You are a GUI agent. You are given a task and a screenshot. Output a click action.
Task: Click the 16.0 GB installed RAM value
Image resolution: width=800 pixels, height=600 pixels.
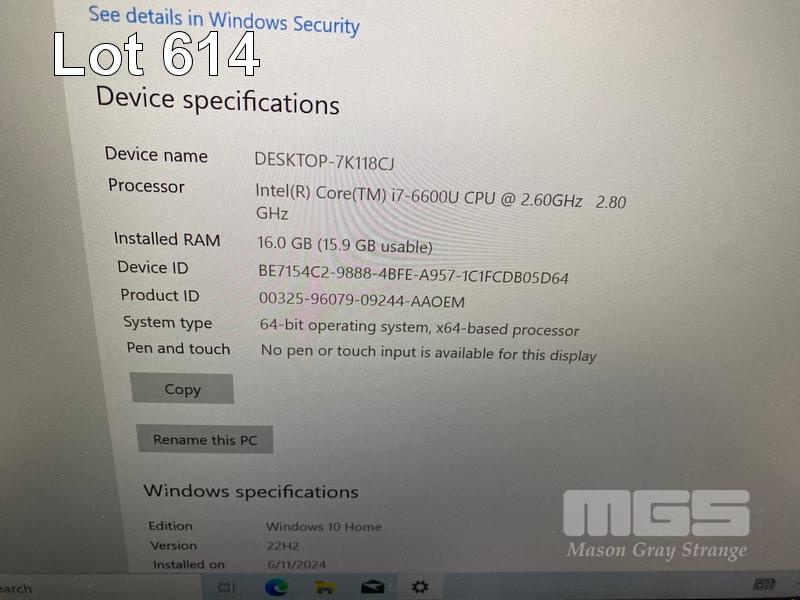[x=345, y=244]
